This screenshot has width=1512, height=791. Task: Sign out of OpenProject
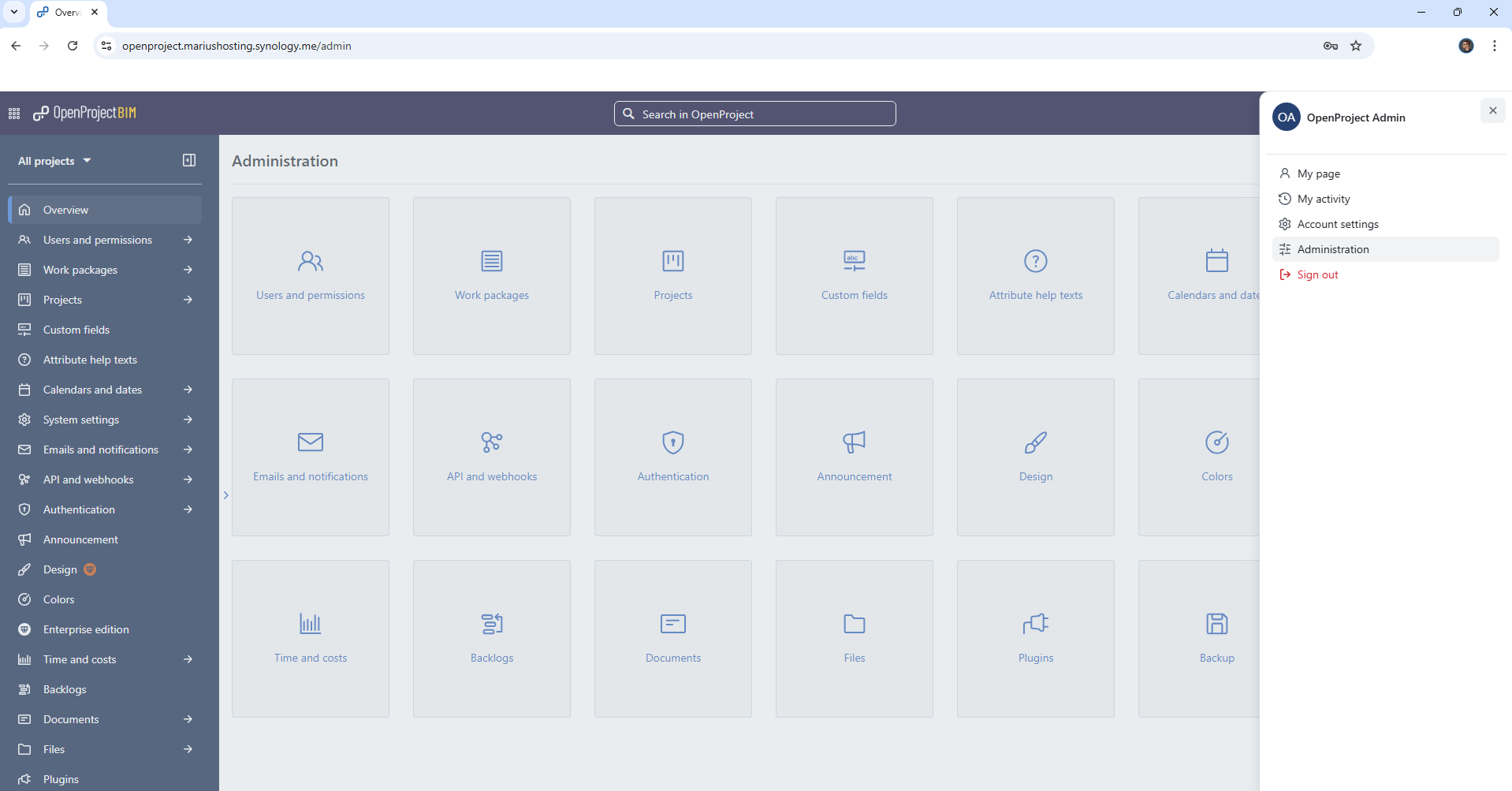point(1317,274)
